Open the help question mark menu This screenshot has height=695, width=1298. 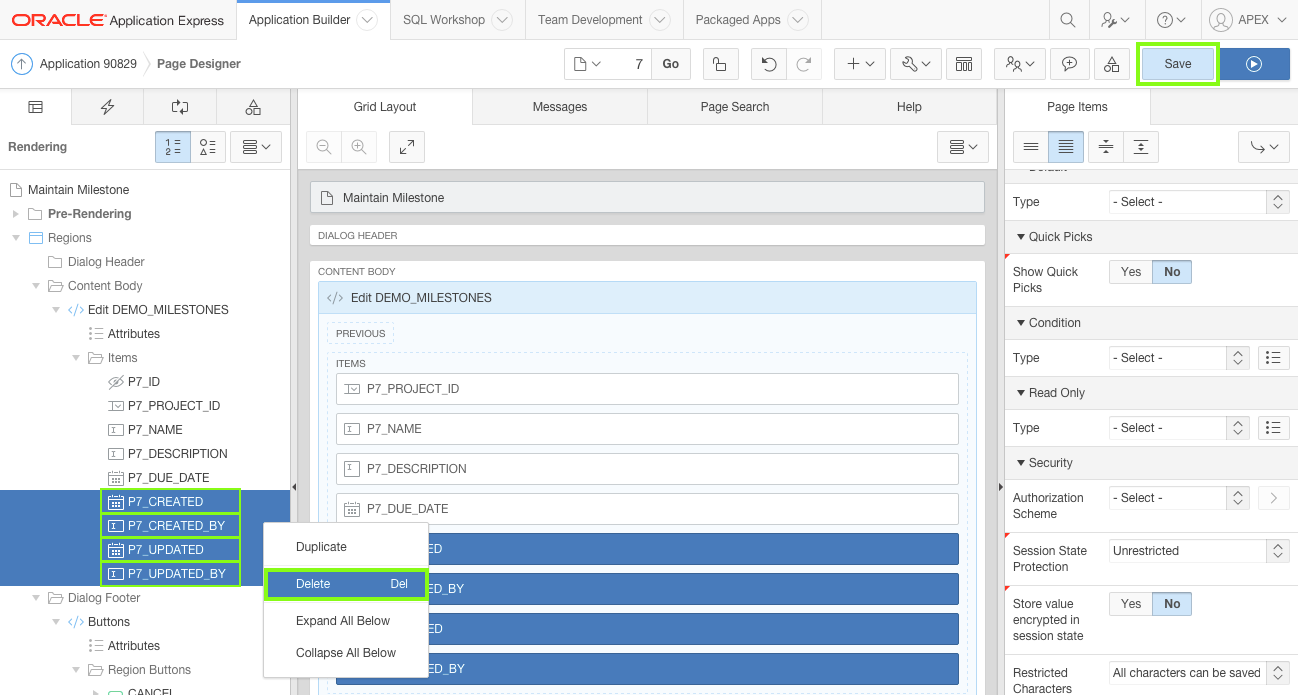(1170, 20)
